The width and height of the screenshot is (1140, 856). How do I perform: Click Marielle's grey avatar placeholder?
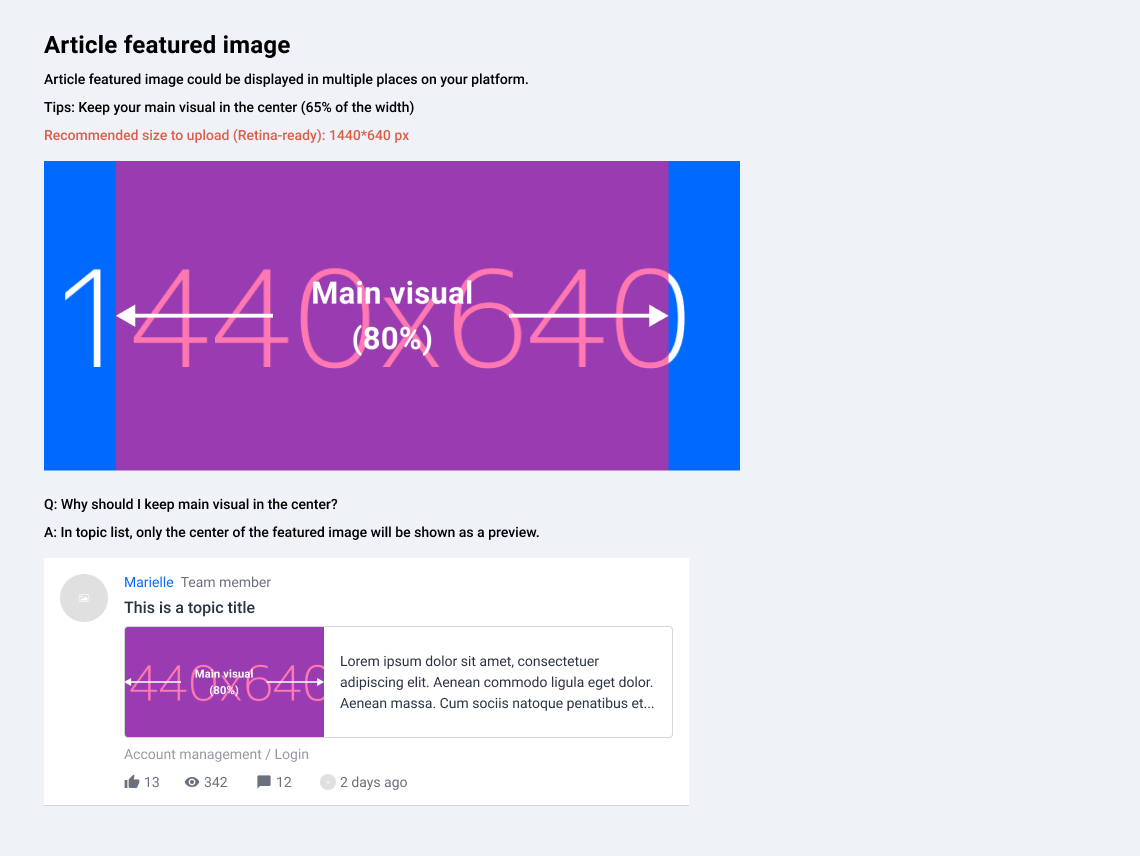tap(84, 598)
